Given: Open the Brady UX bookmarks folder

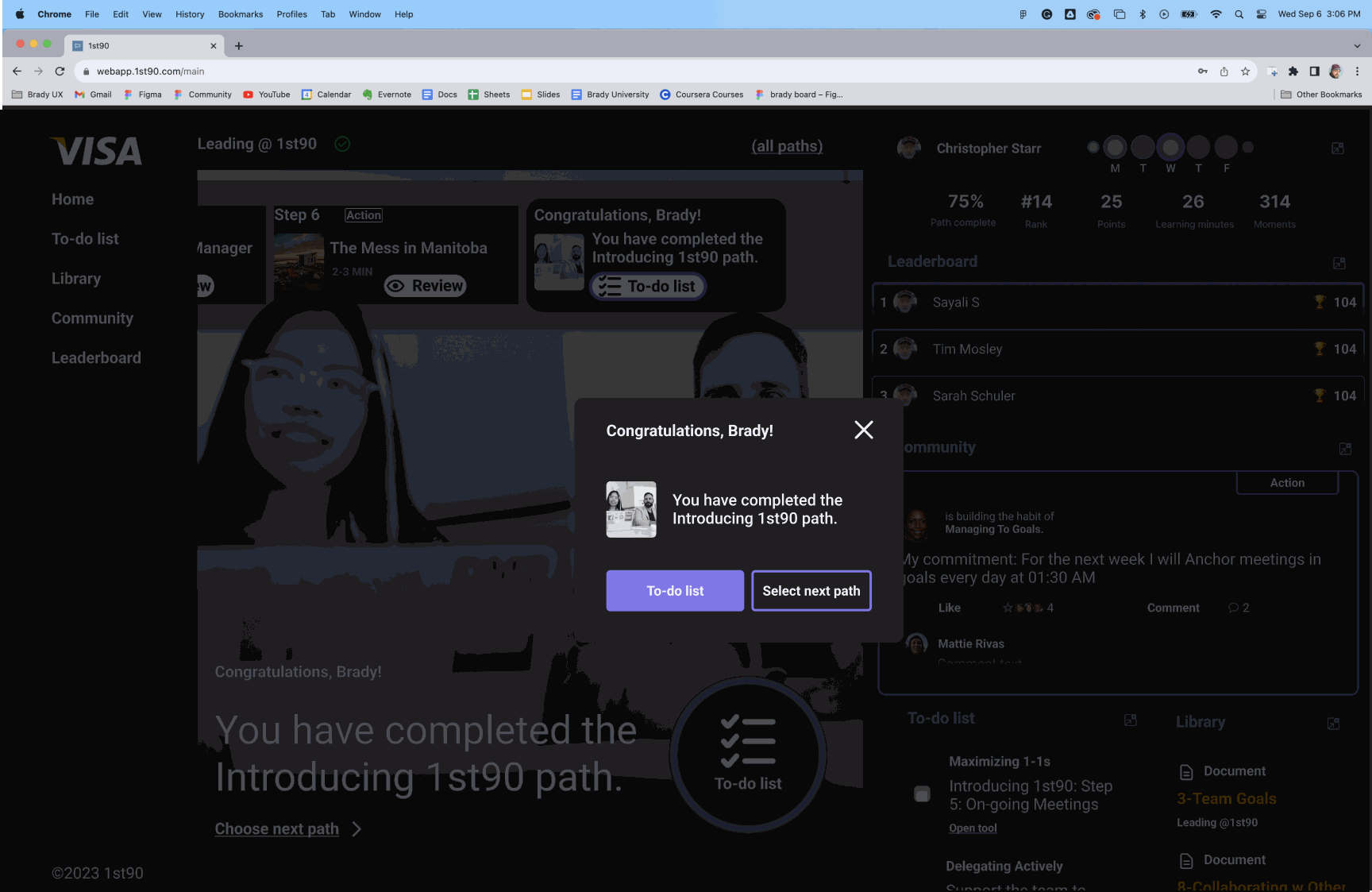Looking at the screenshot, I should pyautogui.click(x=37, y=95).
